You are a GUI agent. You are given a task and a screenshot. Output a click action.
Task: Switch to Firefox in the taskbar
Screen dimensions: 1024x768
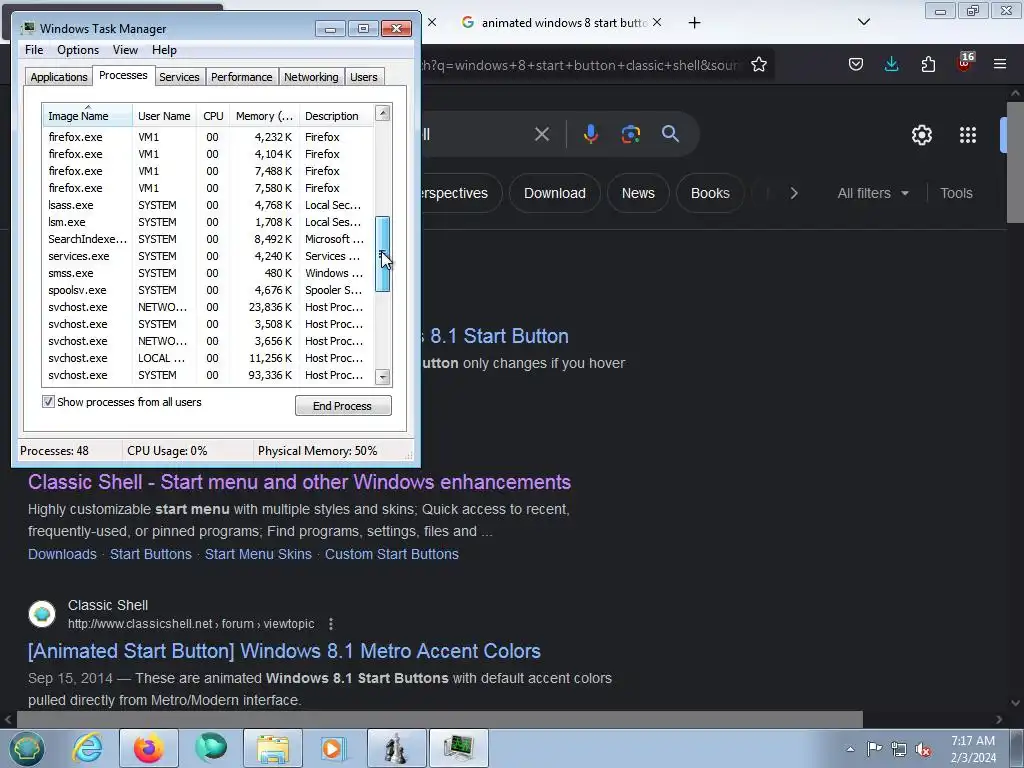point(149,748)
